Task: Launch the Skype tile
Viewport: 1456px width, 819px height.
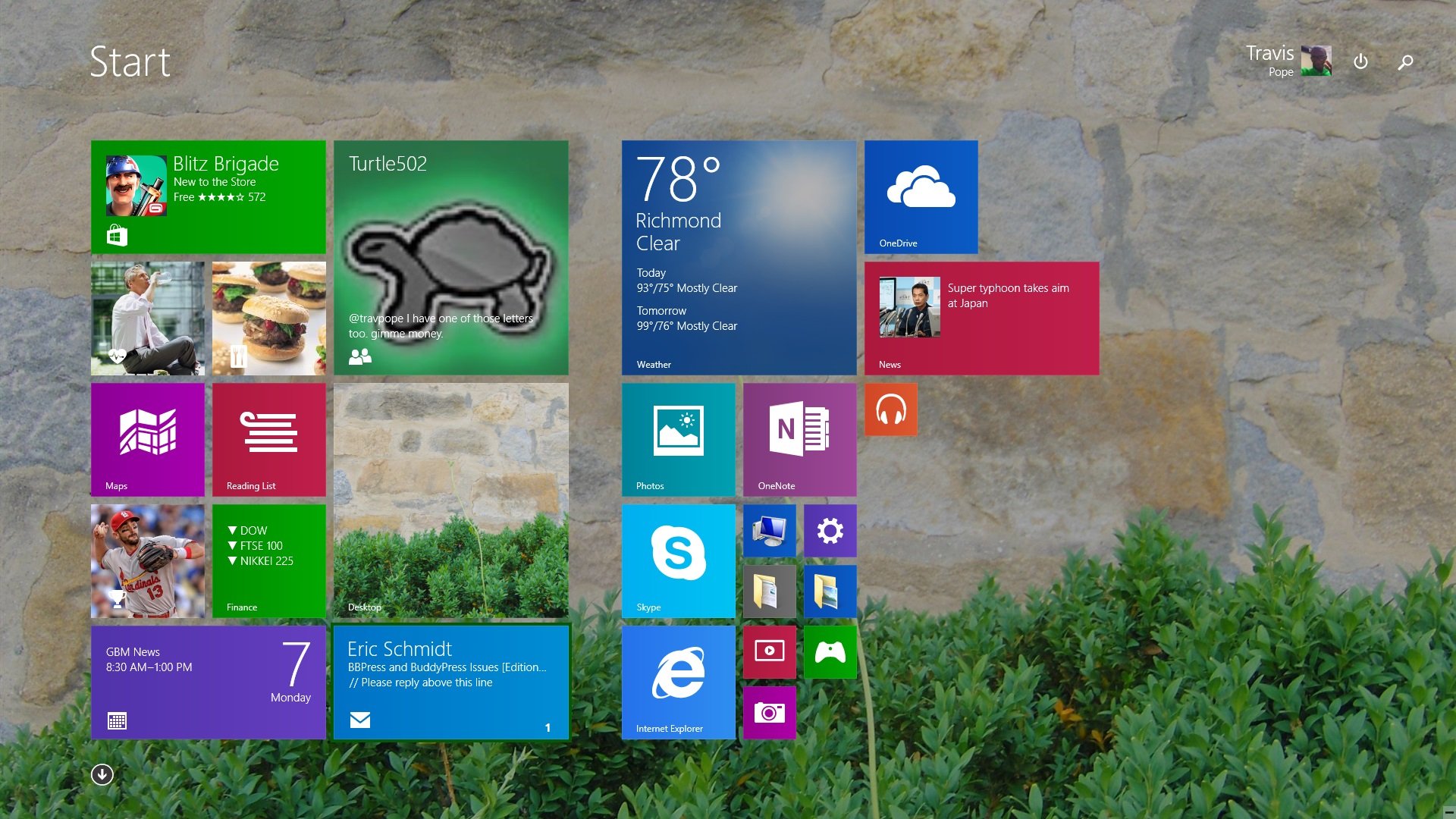Action: [679, 561]
